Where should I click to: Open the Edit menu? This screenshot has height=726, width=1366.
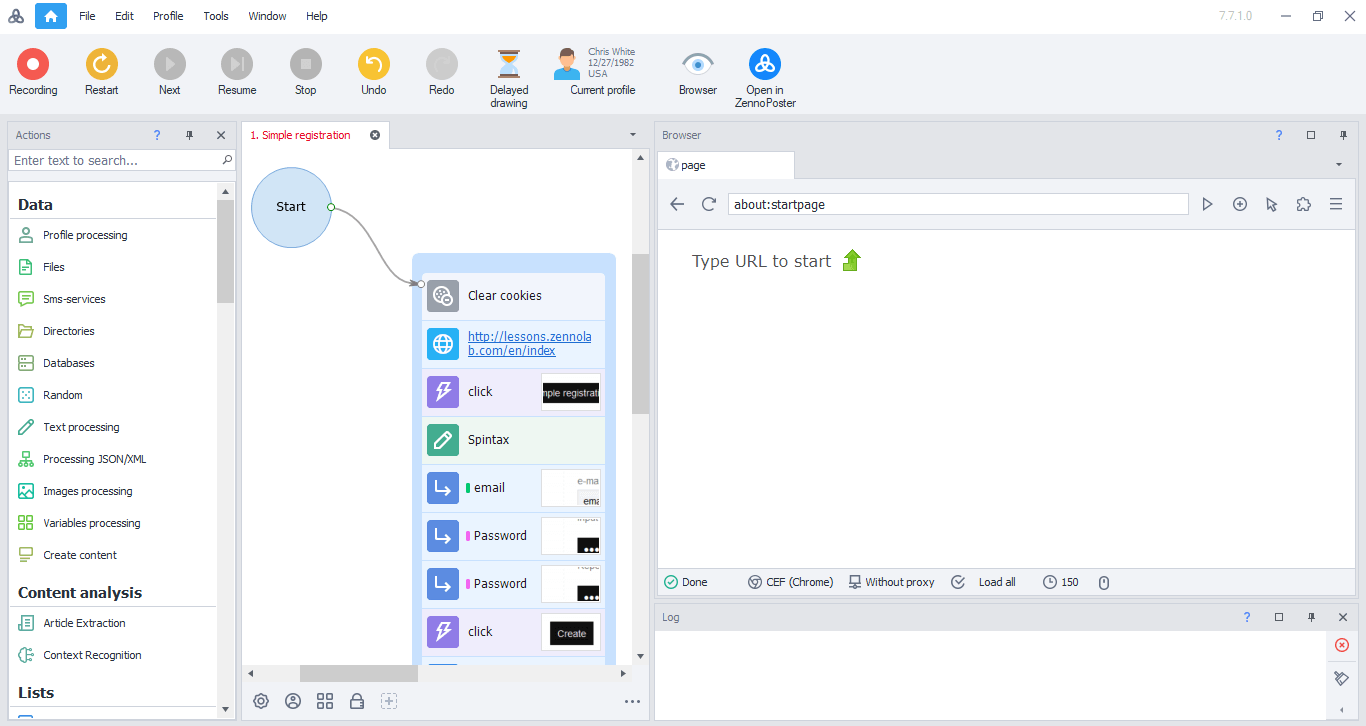pos(124,16)
